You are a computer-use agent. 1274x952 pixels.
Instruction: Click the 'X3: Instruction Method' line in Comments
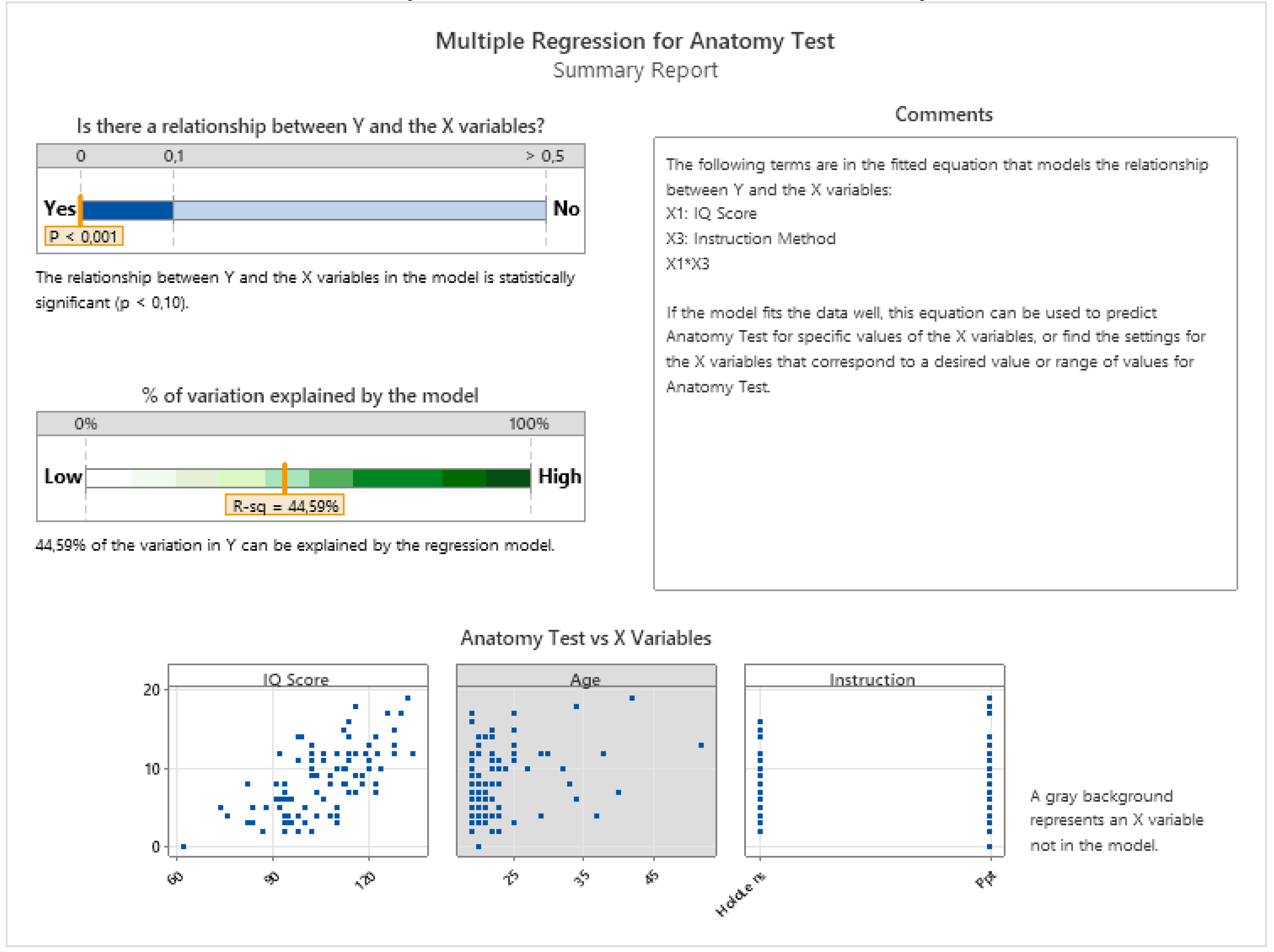pos(751,238)
